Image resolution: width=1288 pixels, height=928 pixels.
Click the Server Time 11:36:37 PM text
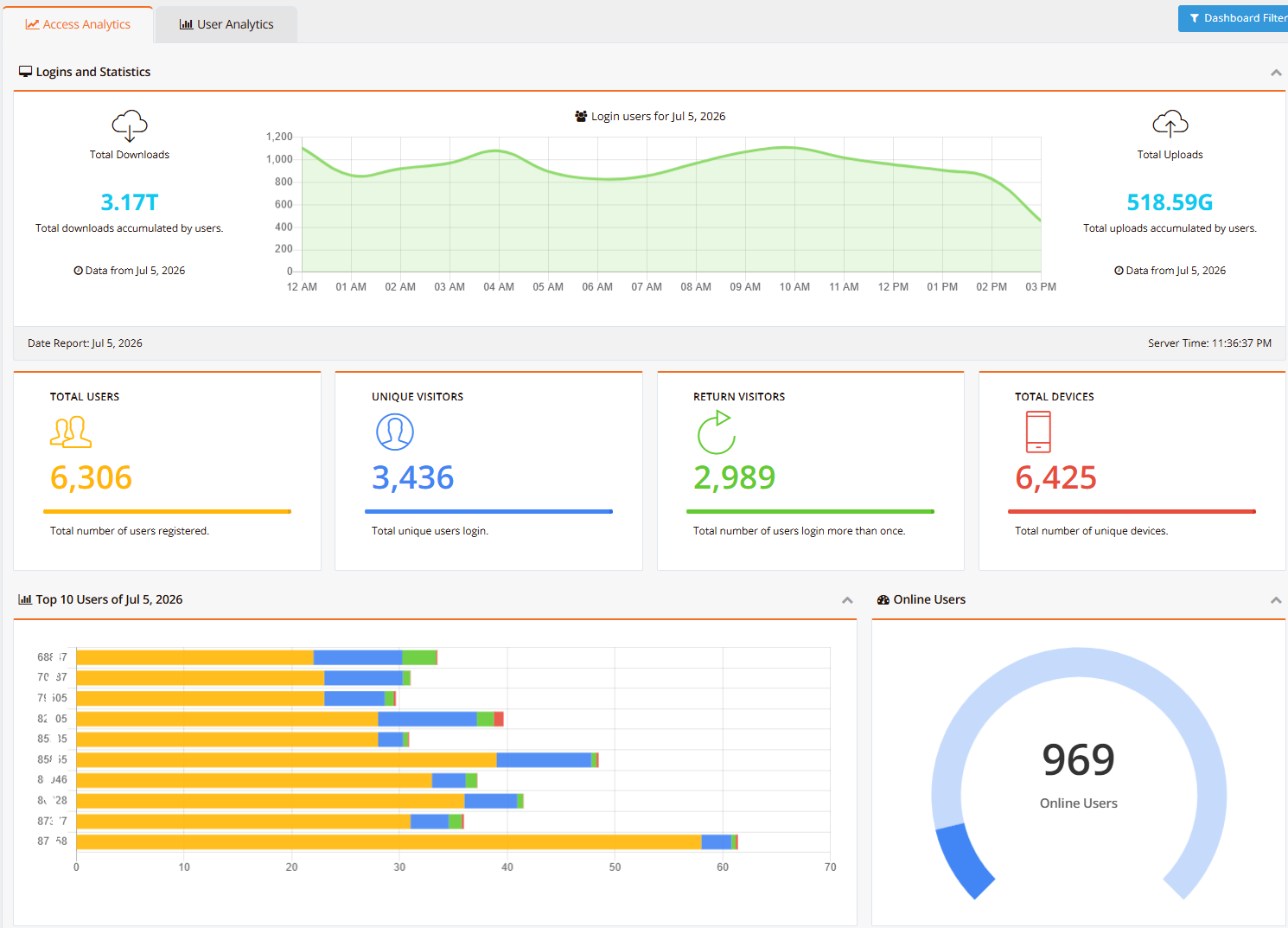click(1209, 343)
